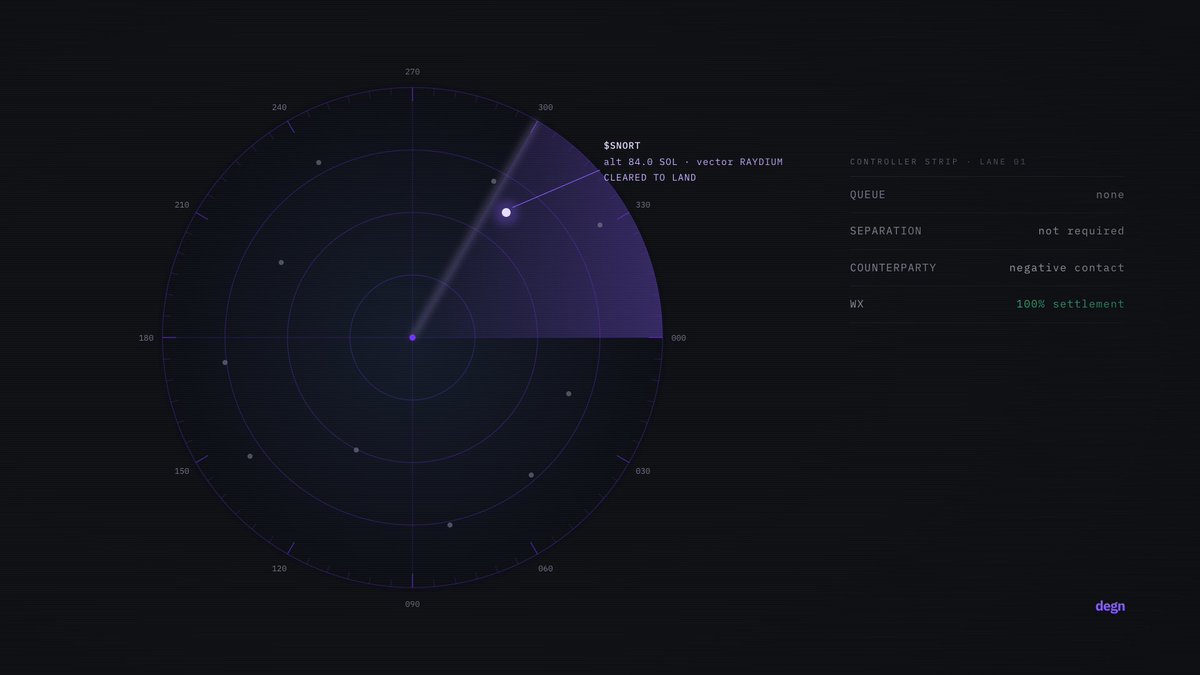Select the QUEUE label

(868, 195)
